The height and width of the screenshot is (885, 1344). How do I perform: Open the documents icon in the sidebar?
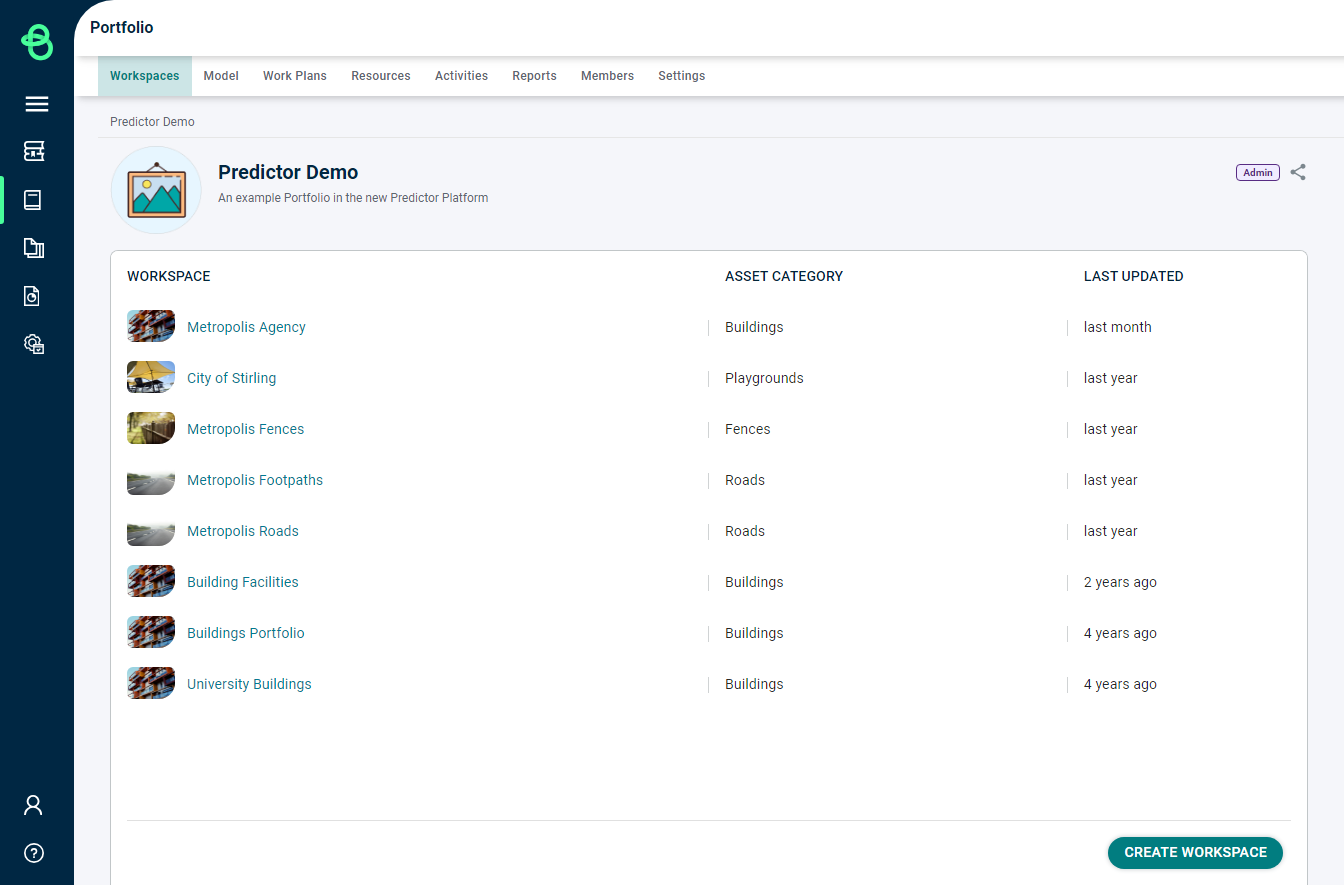click(34, 248)
